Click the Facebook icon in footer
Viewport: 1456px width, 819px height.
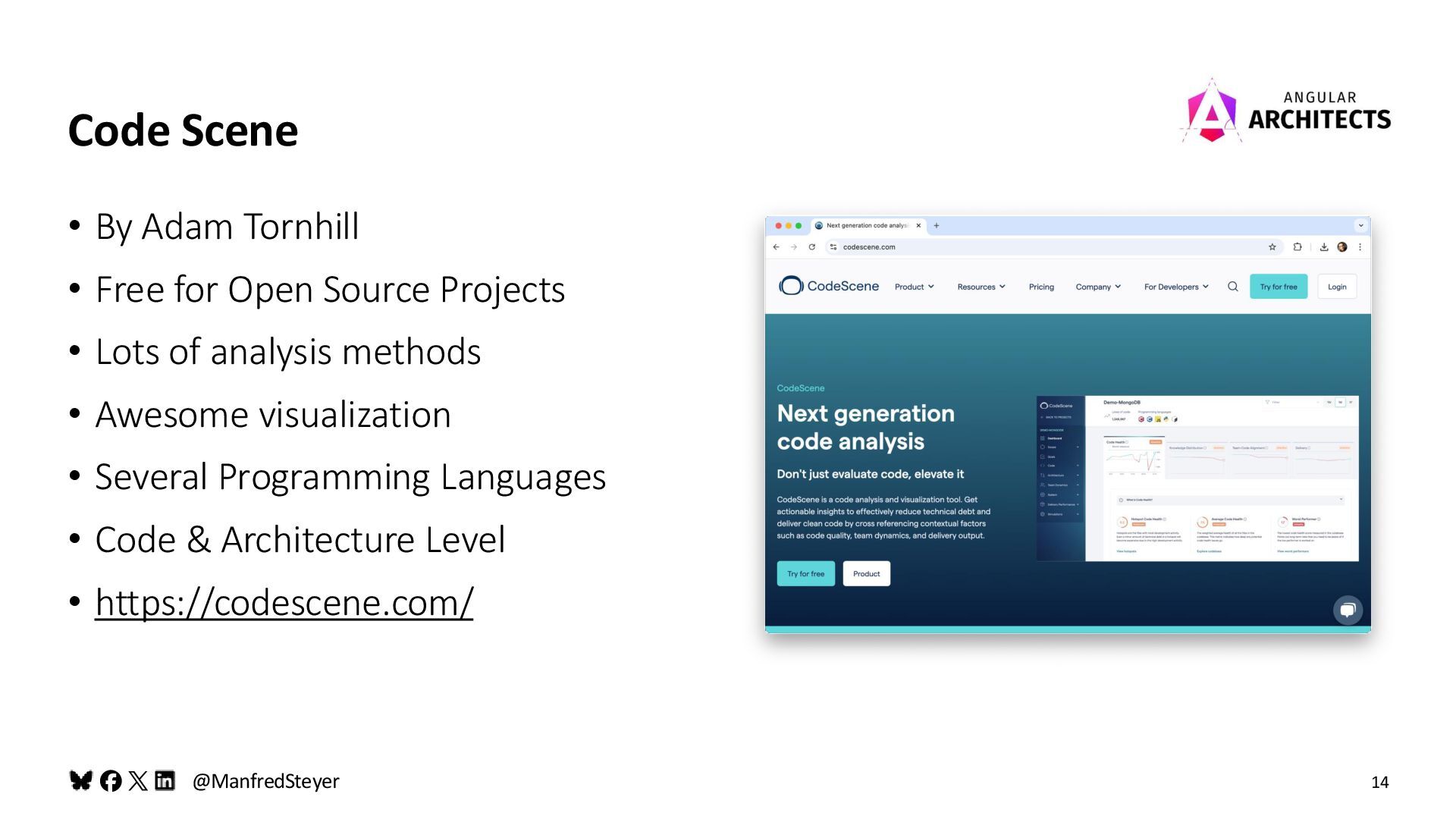(111, 781)
